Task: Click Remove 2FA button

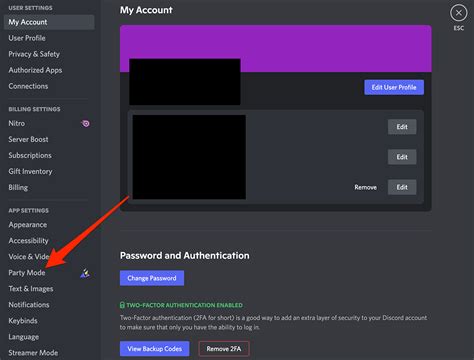Action: tap(224, 349)
